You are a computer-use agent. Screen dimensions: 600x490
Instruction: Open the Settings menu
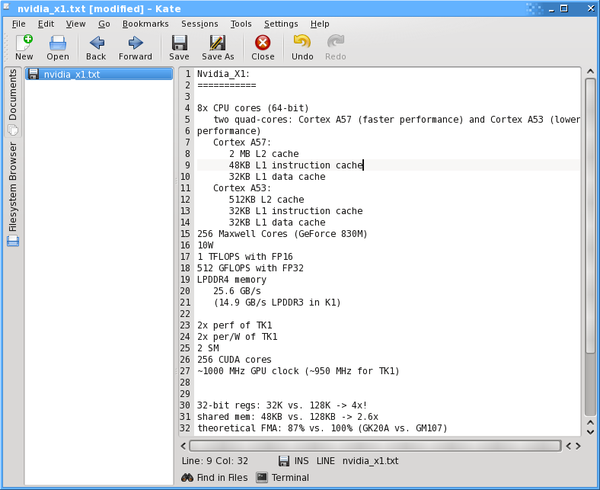coord(281,24)
